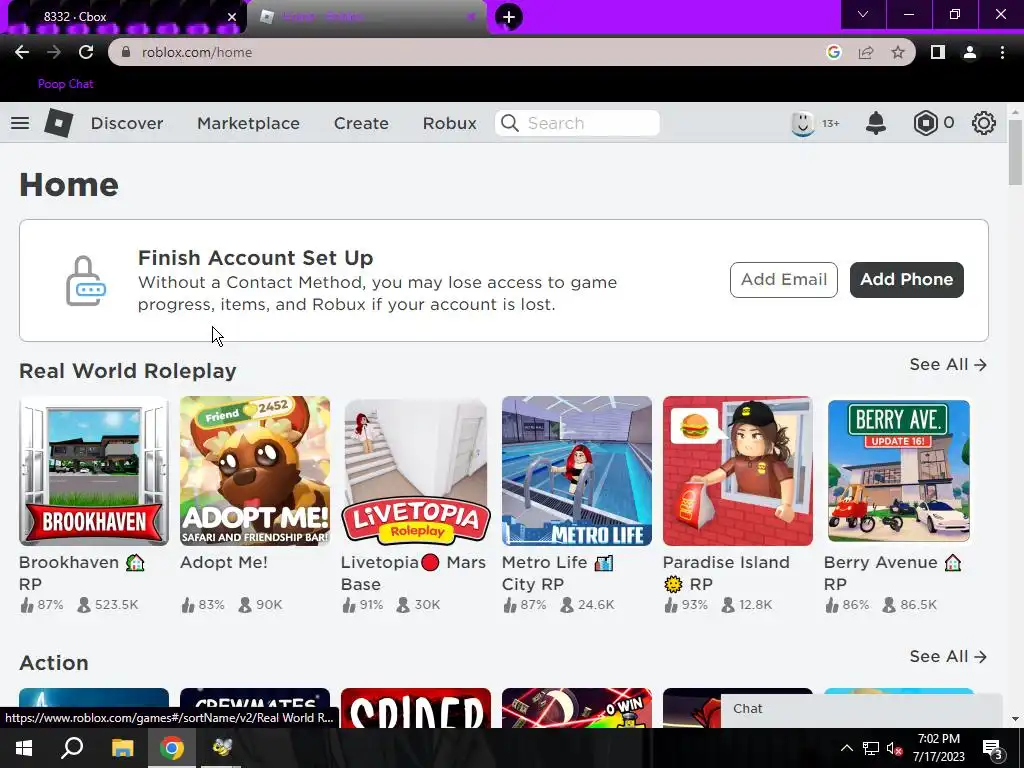1024x768 pixels.
Task: Open the Paradise Island thumbnail
Action: [x=738, y=471]
